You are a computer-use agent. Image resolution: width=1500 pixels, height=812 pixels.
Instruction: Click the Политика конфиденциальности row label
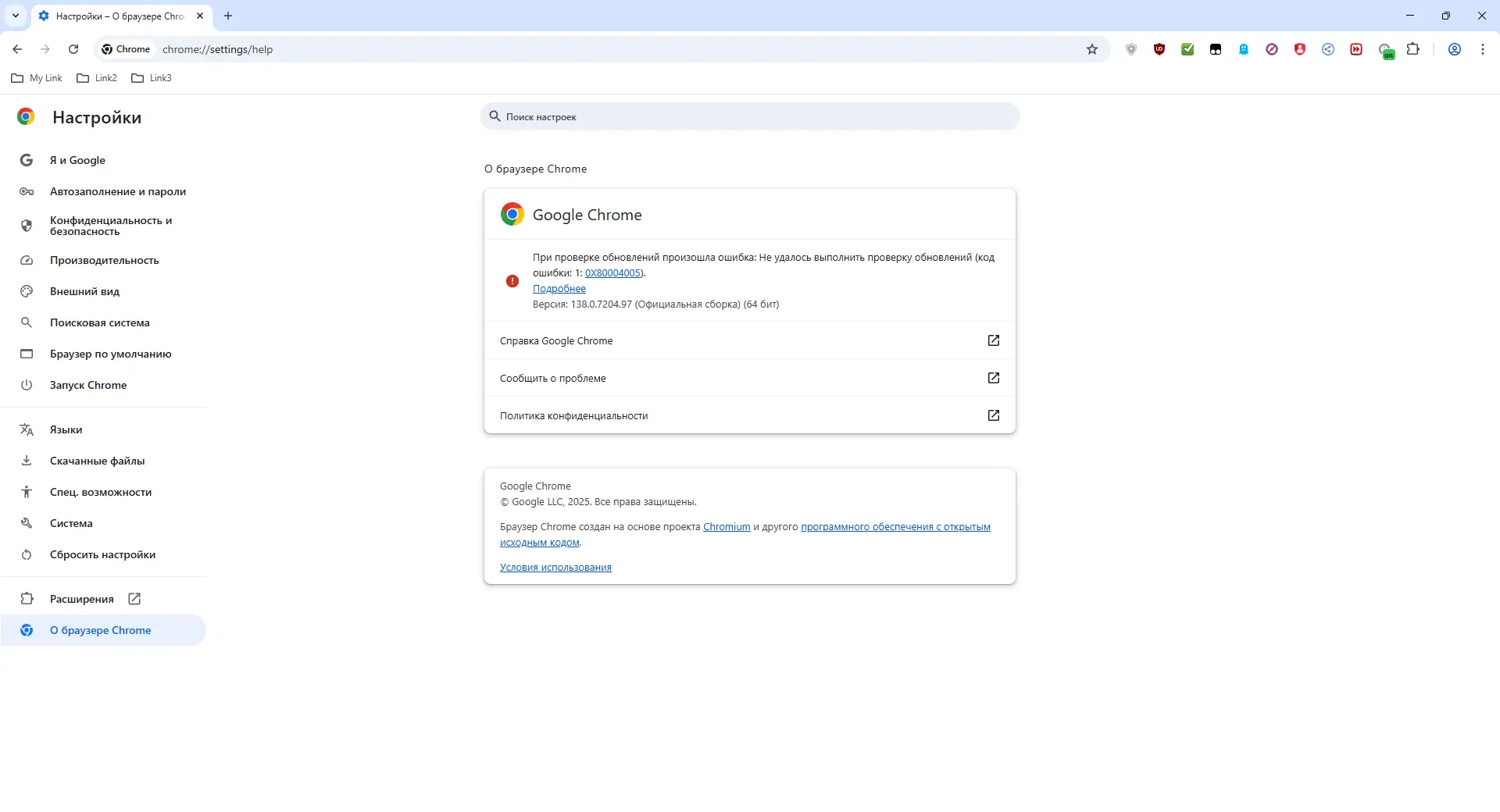tap(574, 416)
